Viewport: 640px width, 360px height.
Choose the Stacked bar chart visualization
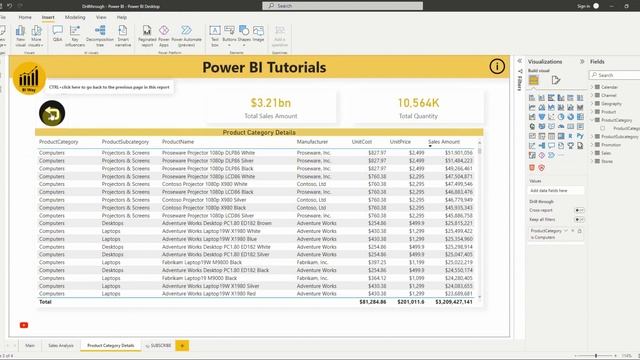[532, 98]
